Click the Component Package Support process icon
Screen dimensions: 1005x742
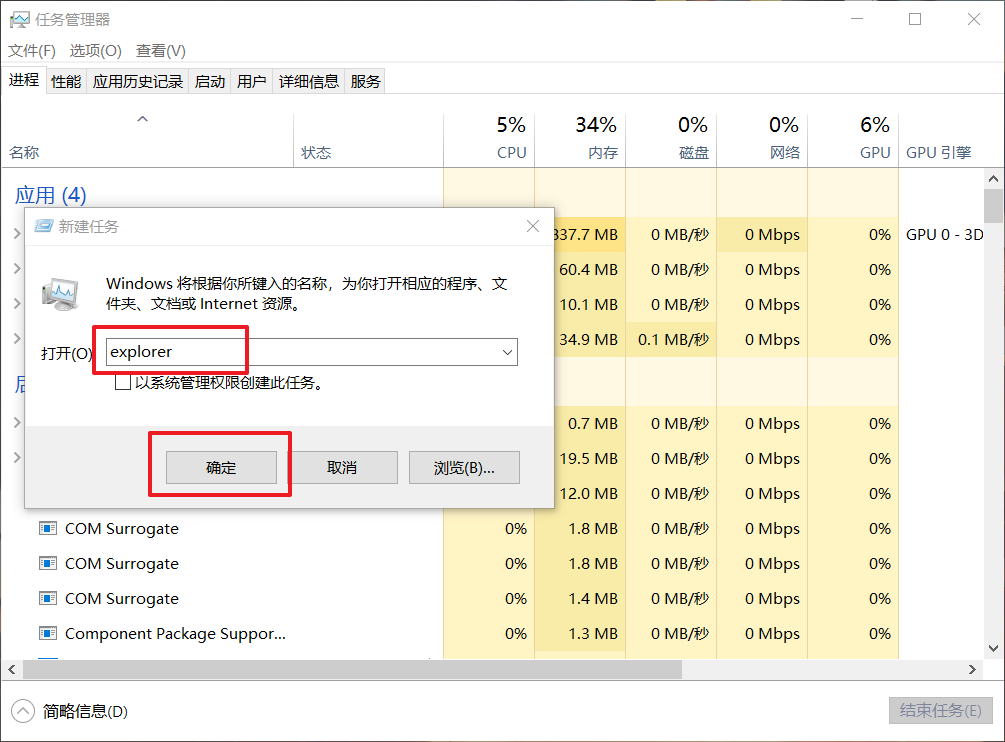pyautogui.click(x=47, y=633)
